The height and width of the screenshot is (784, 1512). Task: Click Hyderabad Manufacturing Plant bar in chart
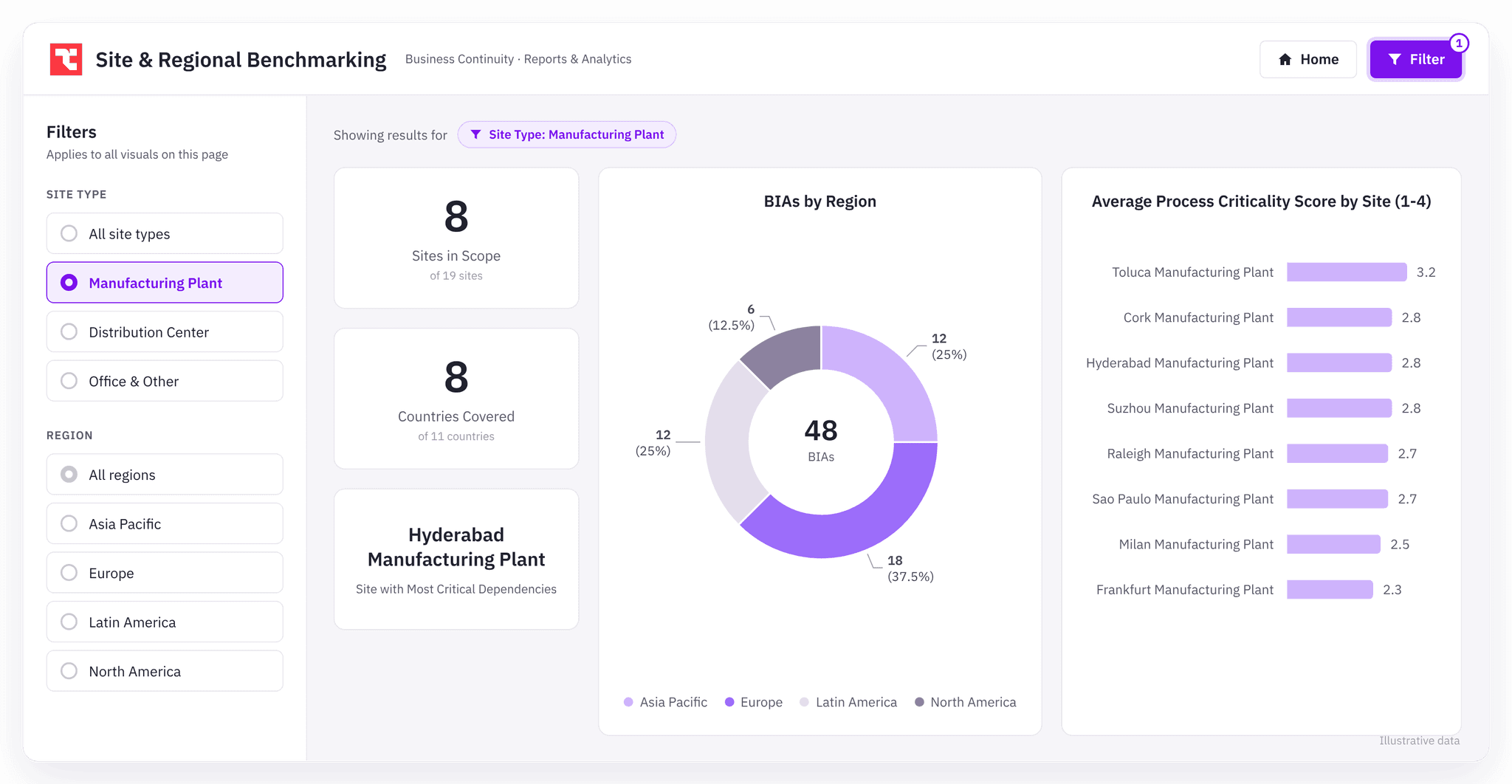1339,362
